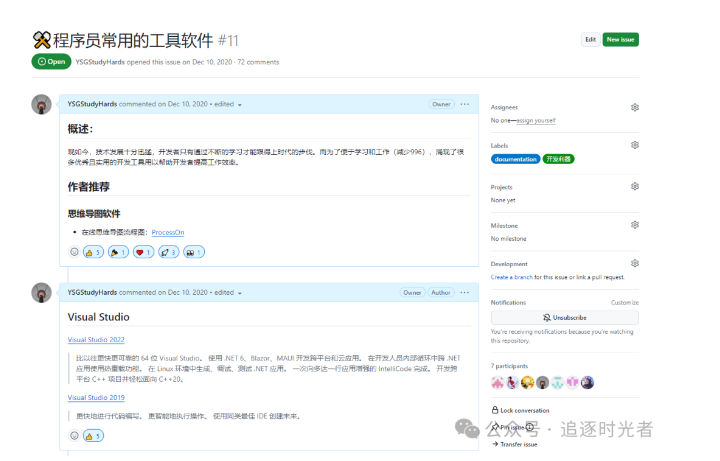Open Labels settings gear
720x461 pixels.
click(635, 145)
